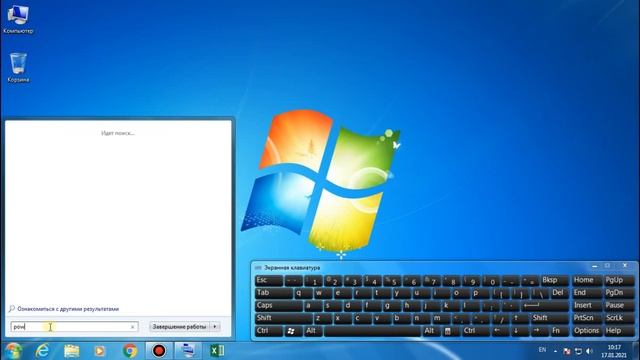Tap the right arrow key on the keyboard

point(536,331)
